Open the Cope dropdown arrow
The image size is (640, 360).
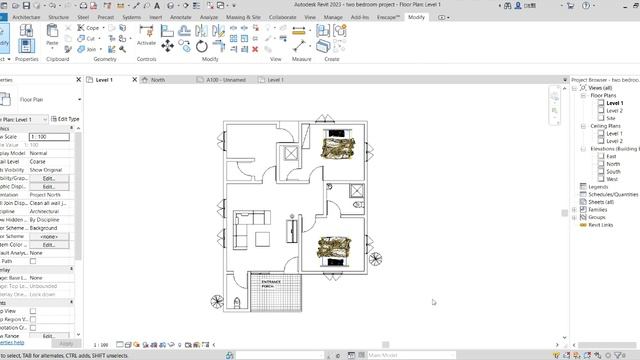(103, 28)
